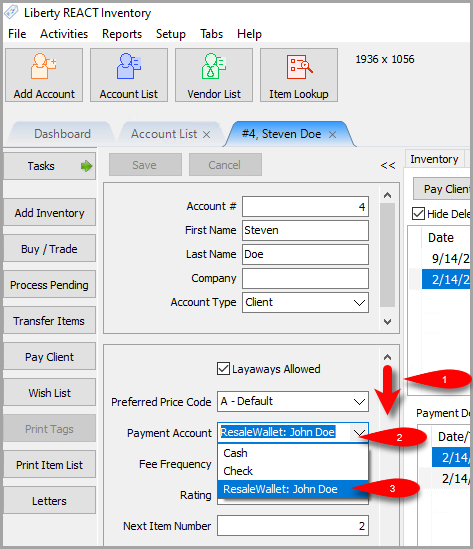Click the Pay Client sidebar button
473x549 pixels.
tap(49, 357)
